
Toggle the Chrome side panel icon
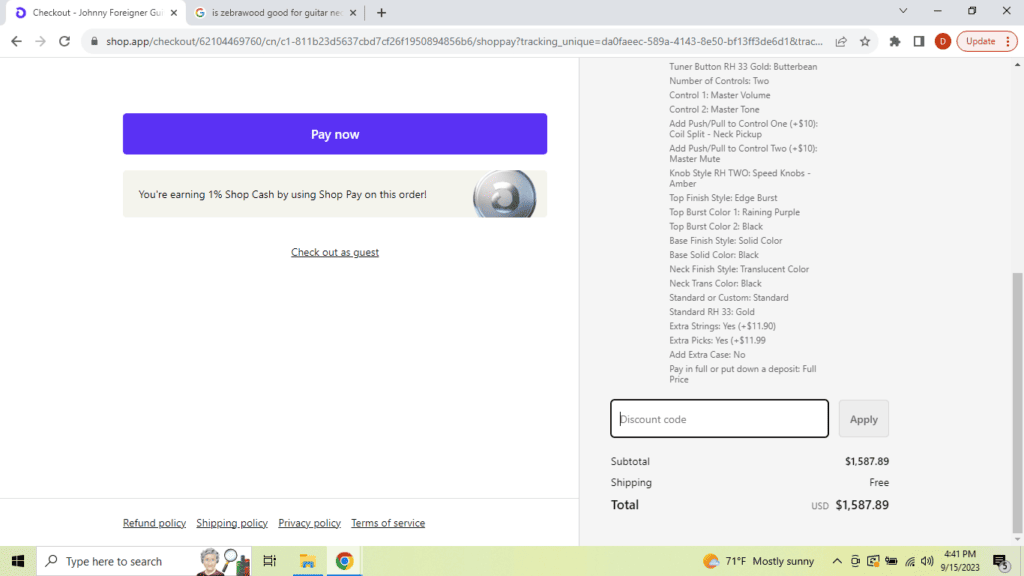click(919, 41)
